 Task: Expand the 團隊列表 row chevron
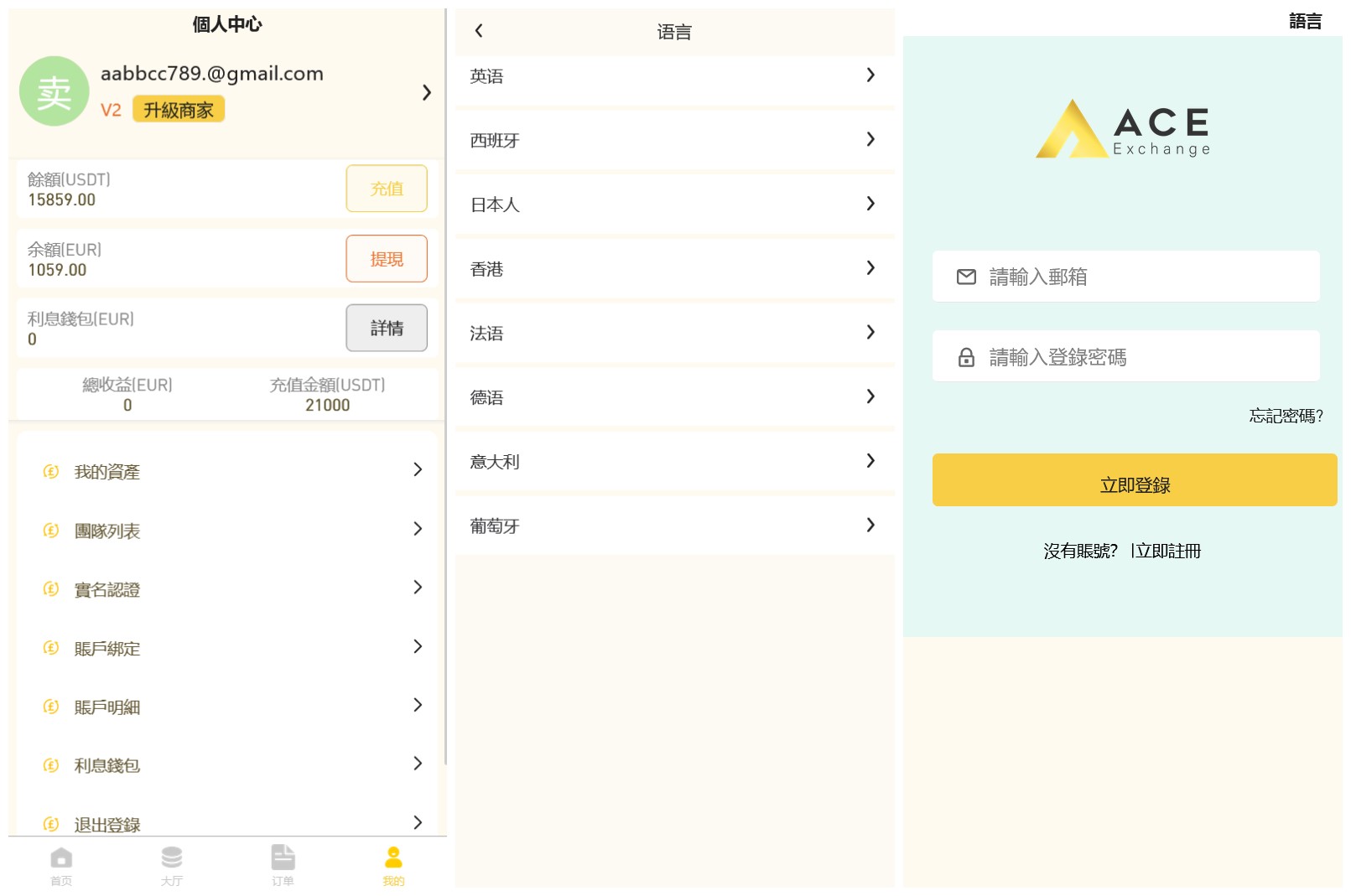tap(418, 529)
